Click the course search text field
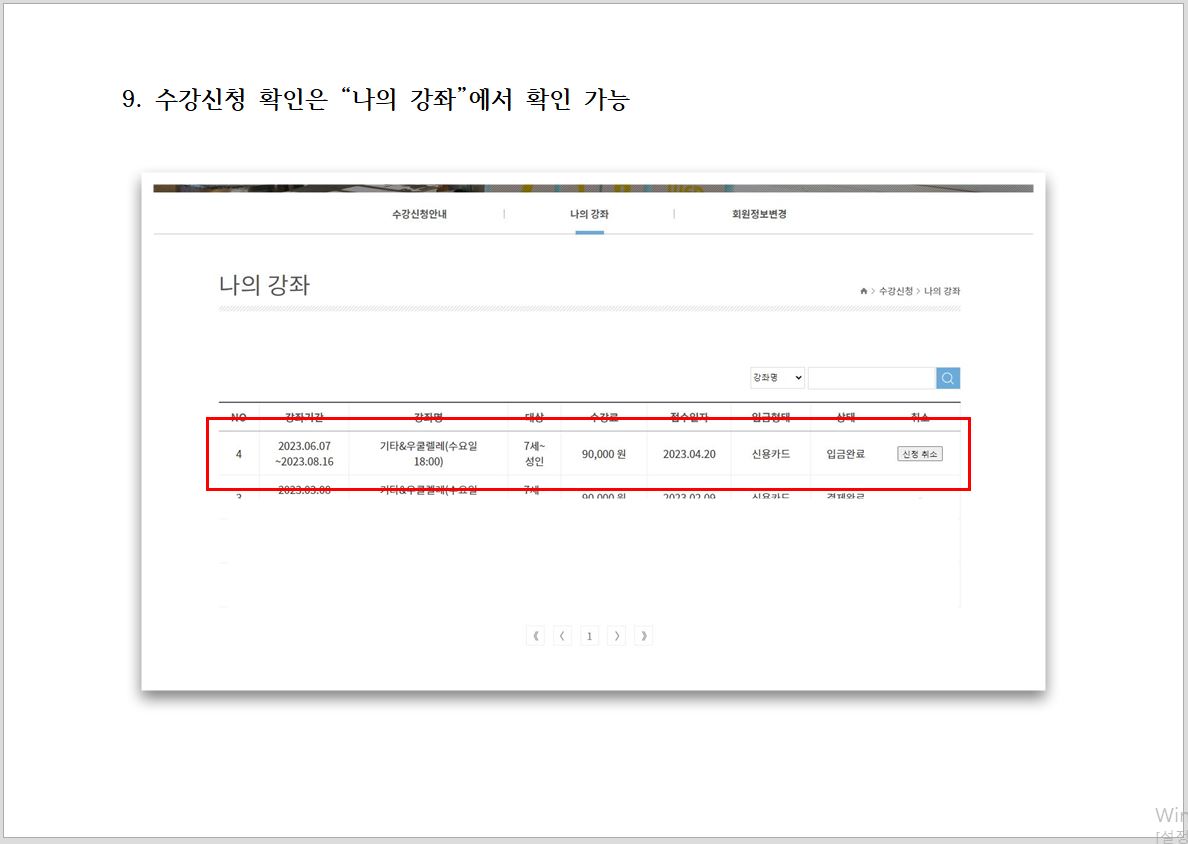The width and height of the screenshot is (1188, 844). (x=872, y=378)
